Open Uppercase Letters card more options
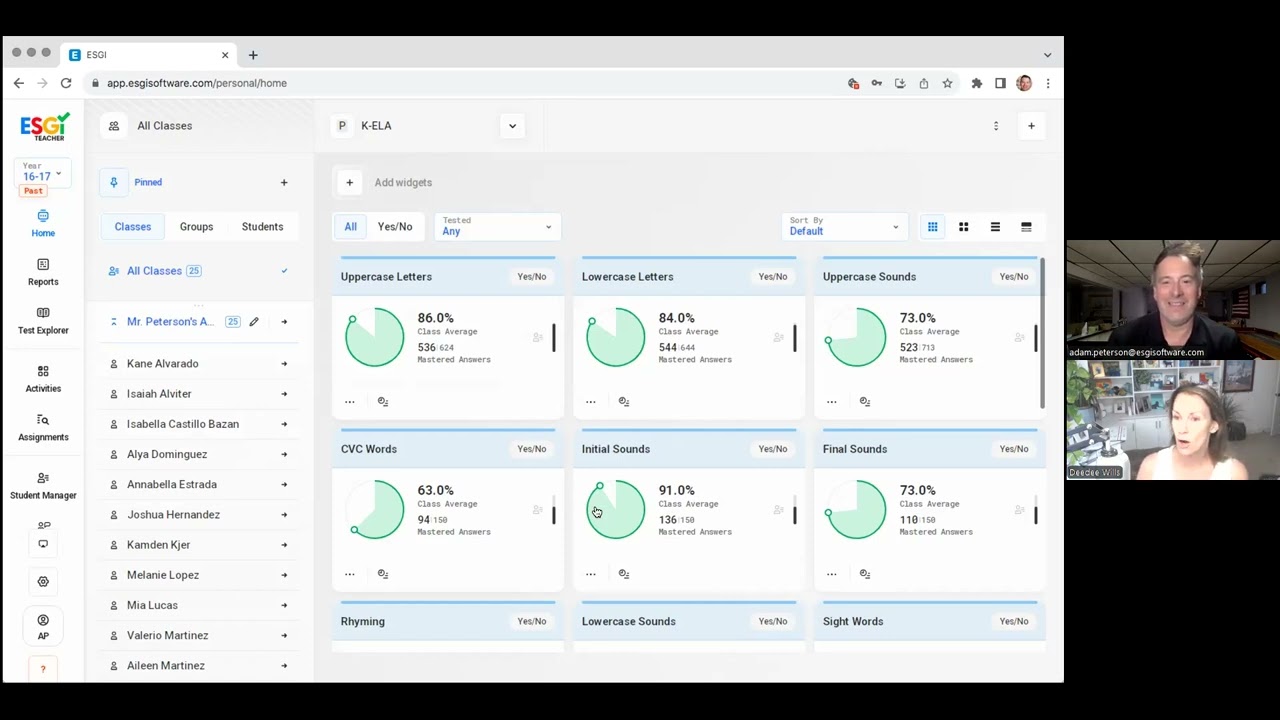The width and height of the screenshot is (1280, 720). [x=349, y=402]
